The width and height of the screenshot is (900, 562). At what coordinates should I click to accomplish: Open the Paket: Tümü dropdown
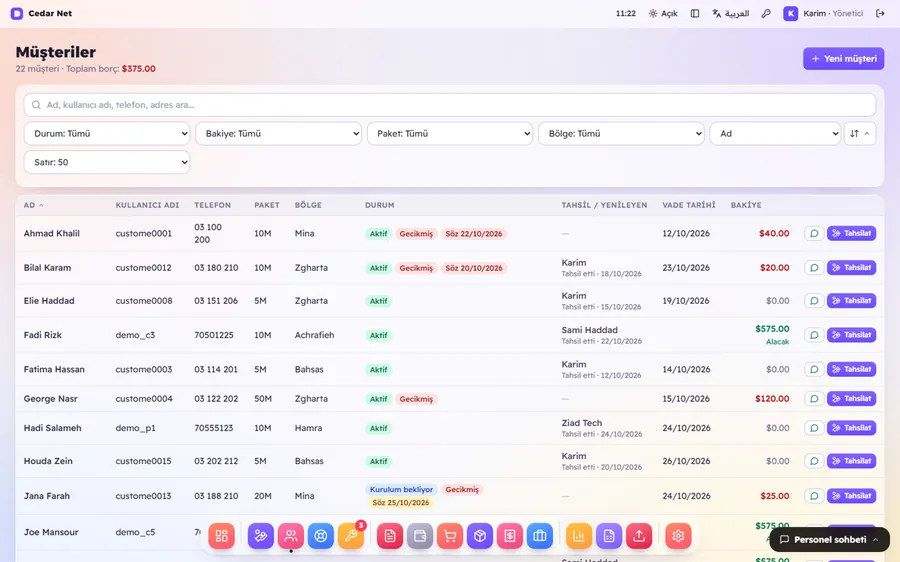click(x=450, y=134)
